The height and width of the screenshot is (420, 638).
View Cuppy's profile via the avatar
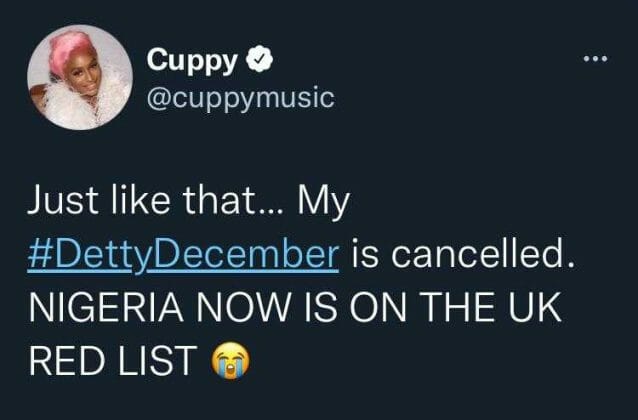click(x=80, y=76)
